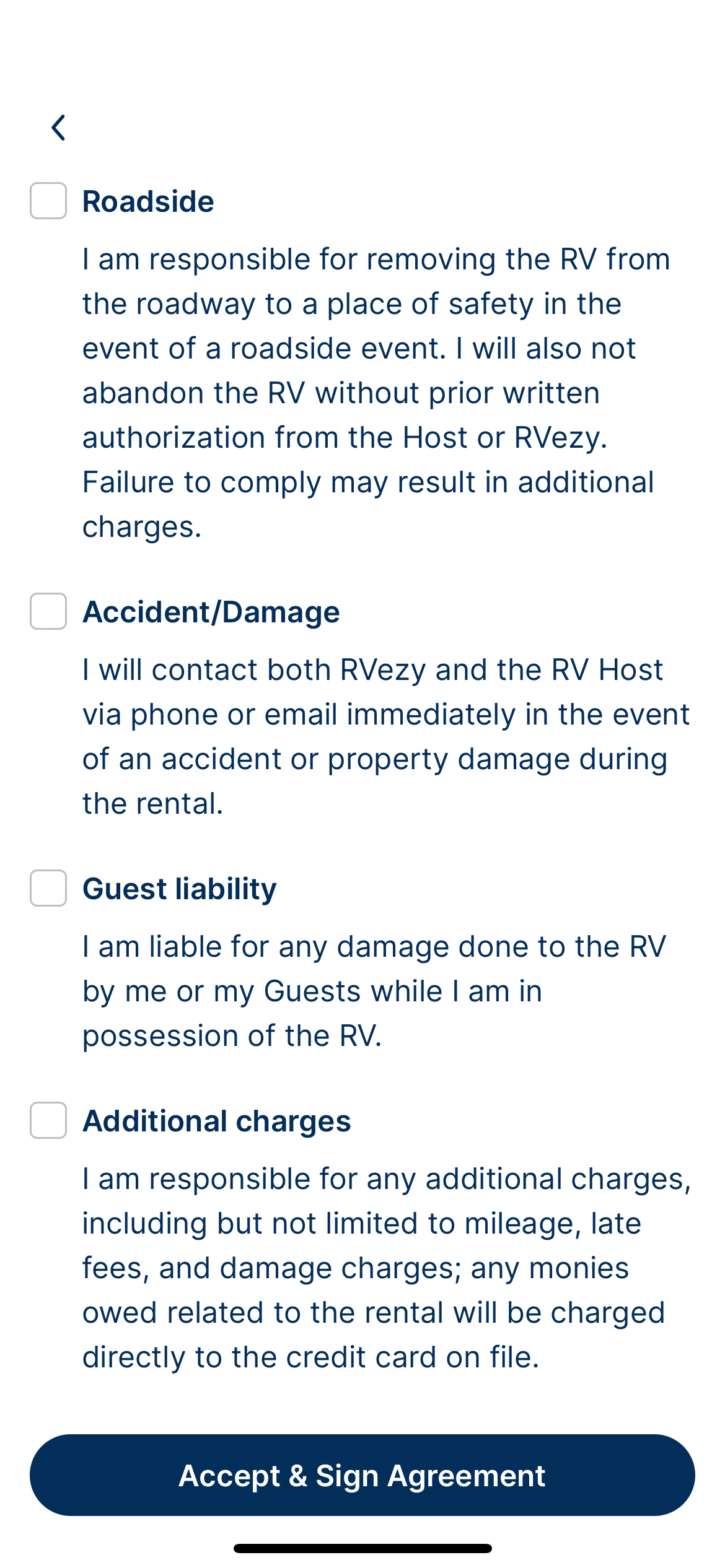The image size is (725, 1568).
Task: Tap the iOS home indicator bar
Action: coord(362,1548)
